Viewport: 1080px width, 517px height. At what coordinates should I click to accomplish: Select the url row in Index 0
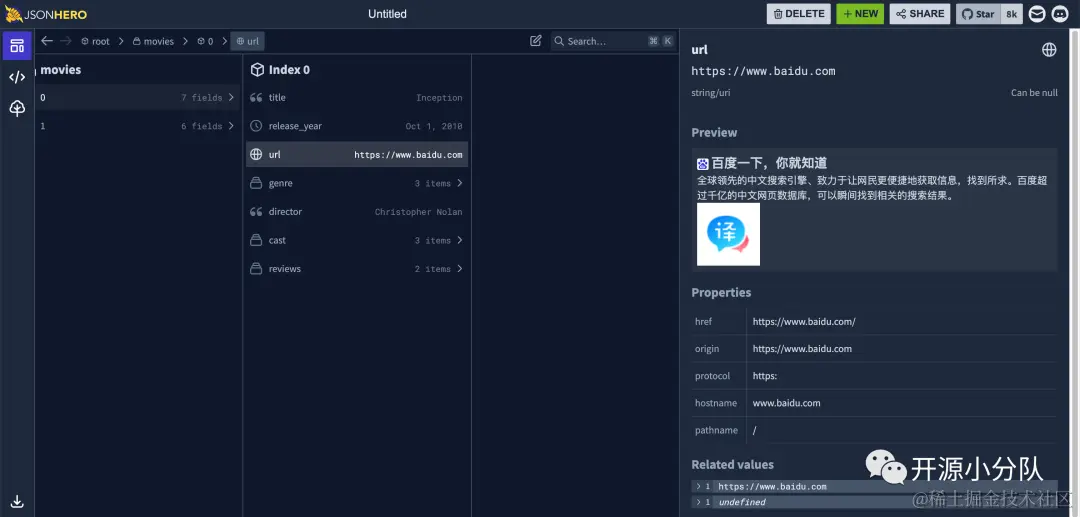tap(357, 155)
